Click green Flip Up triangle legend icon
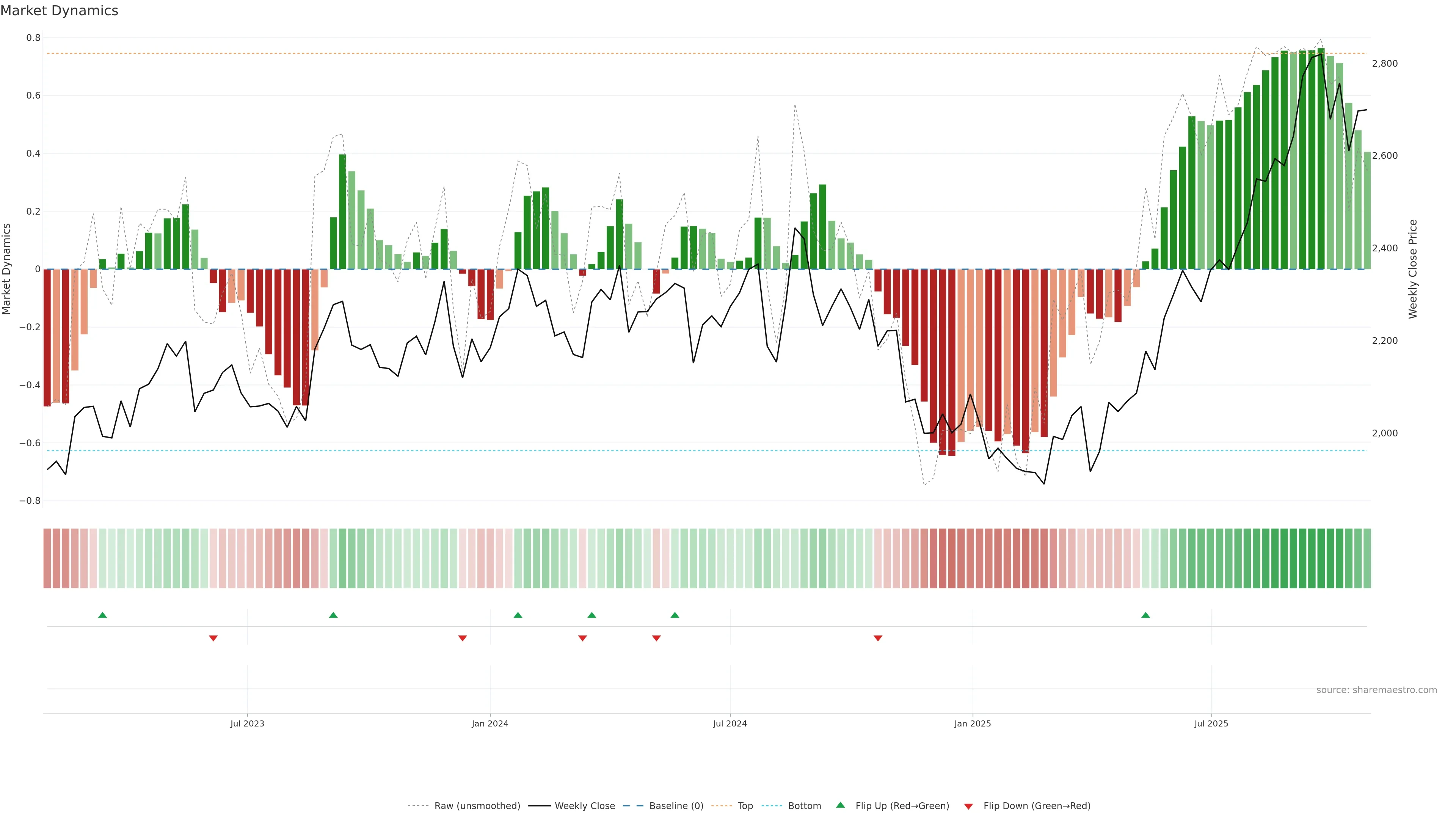Image resolution: width=1456 pixels, height=819 pixels. tap(841, 805)
